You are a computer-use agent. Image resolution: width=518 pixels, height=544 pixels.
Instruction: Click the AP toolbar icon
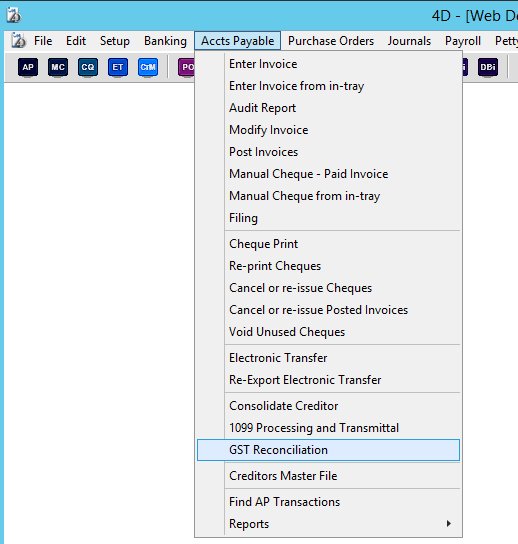(x=28, y=67)
